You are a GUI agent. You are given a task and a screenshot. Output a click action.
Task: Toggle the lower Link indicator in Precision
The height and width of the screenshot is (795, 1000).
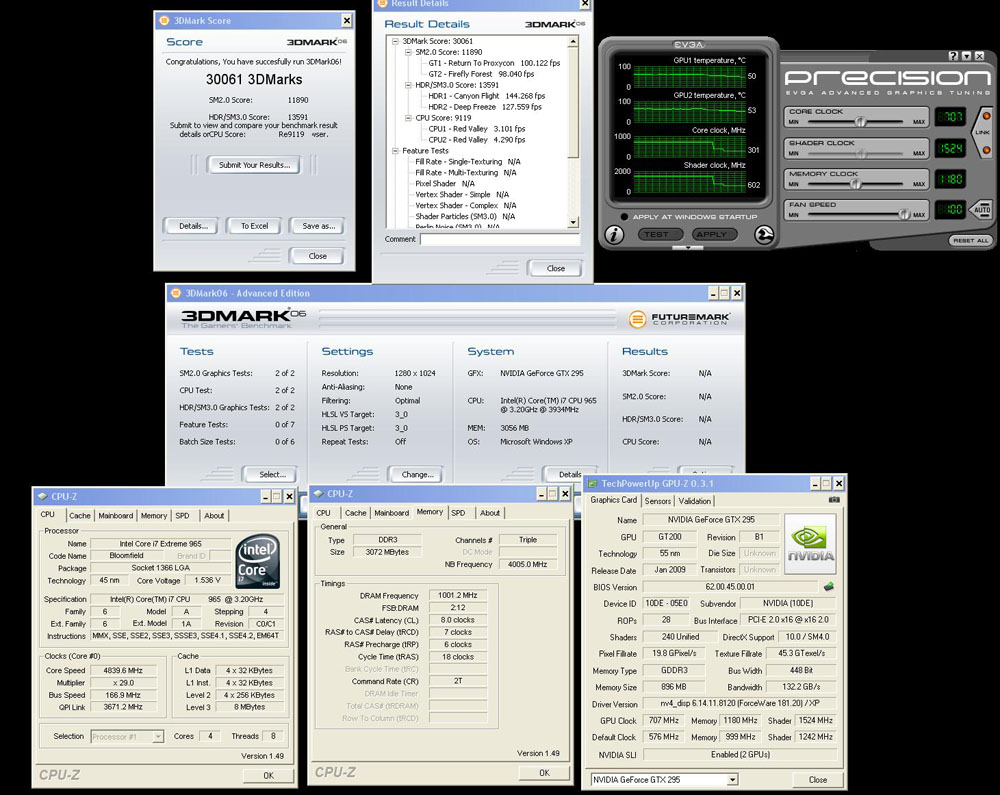(987, 150)
